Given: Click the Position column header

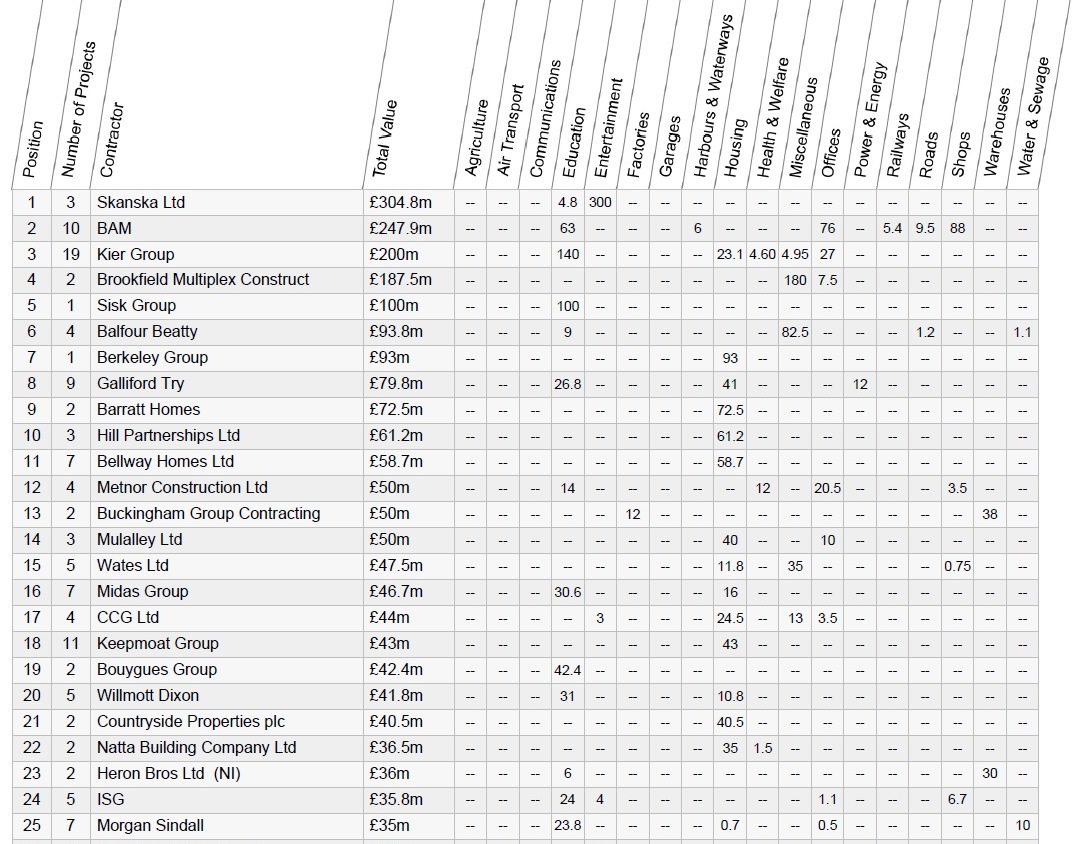Looking at the screenshot, I should [x=33, y=150].
